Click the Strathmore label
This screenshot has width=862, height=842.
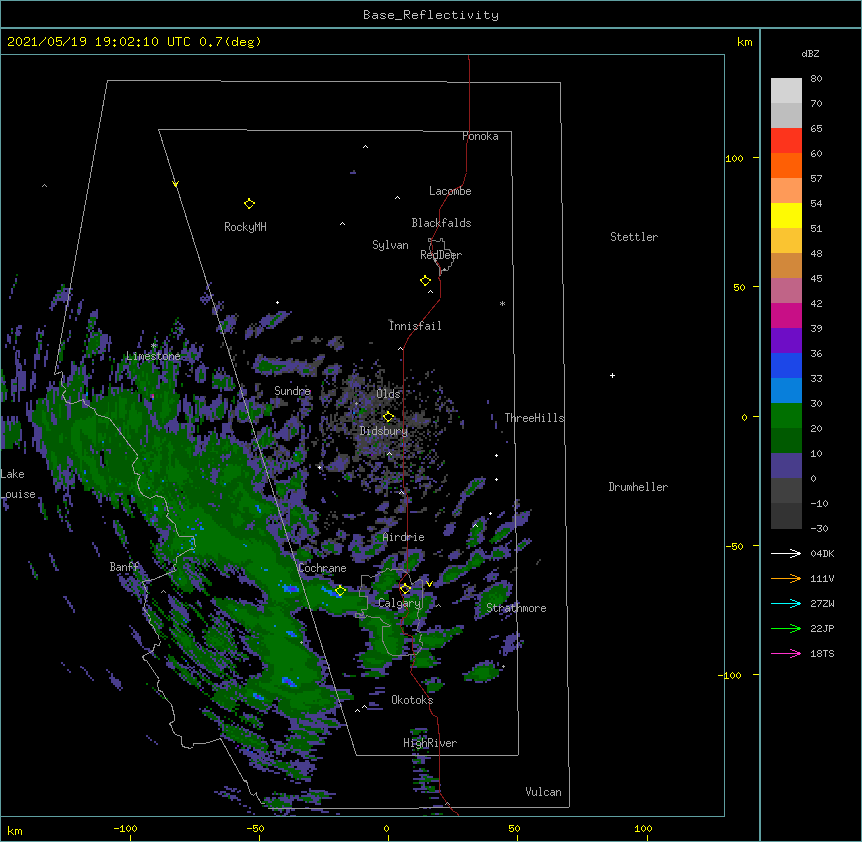point(516,608)
